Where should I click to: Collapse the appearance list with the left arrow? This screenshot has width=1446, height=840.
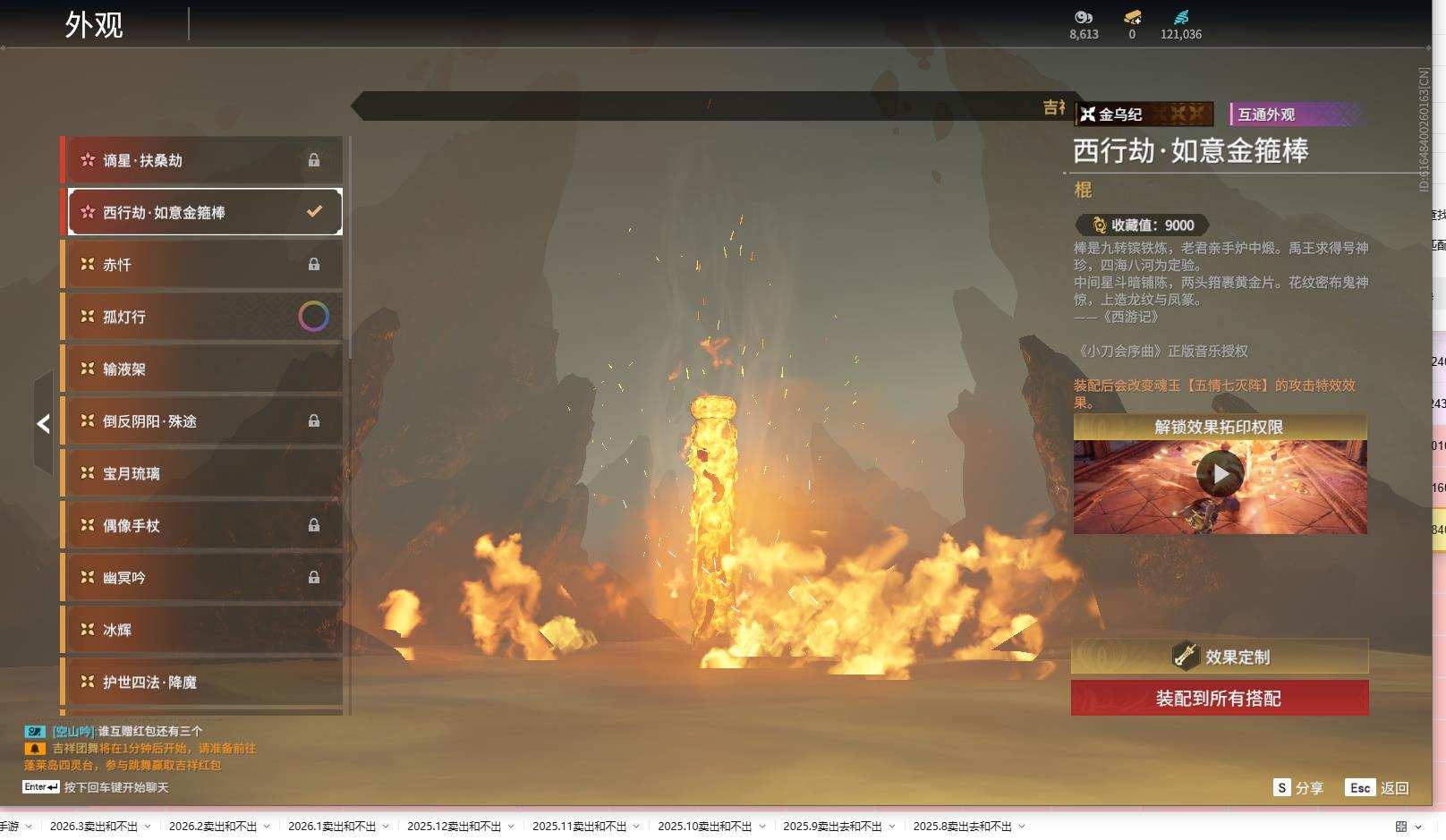click(x=42, y=423)
